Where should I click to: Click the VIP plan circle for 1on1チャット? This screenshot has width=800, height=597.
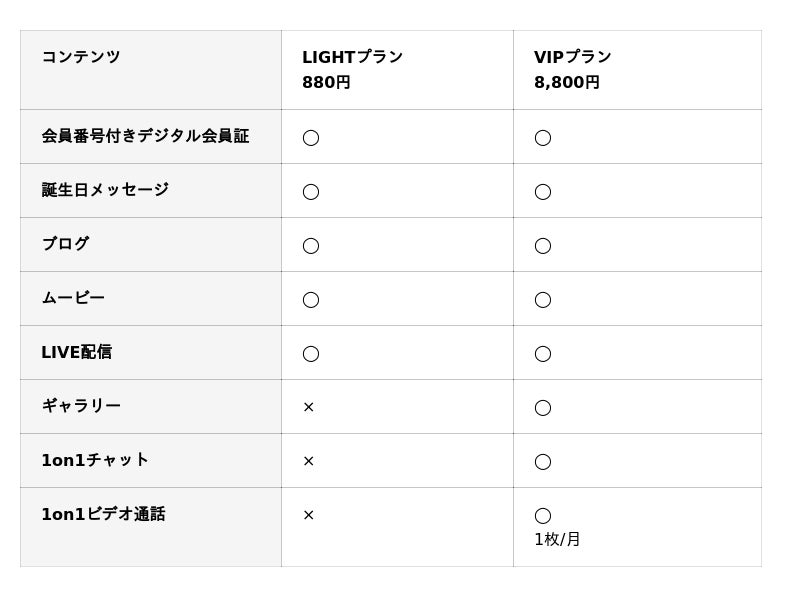click(543, 461)
